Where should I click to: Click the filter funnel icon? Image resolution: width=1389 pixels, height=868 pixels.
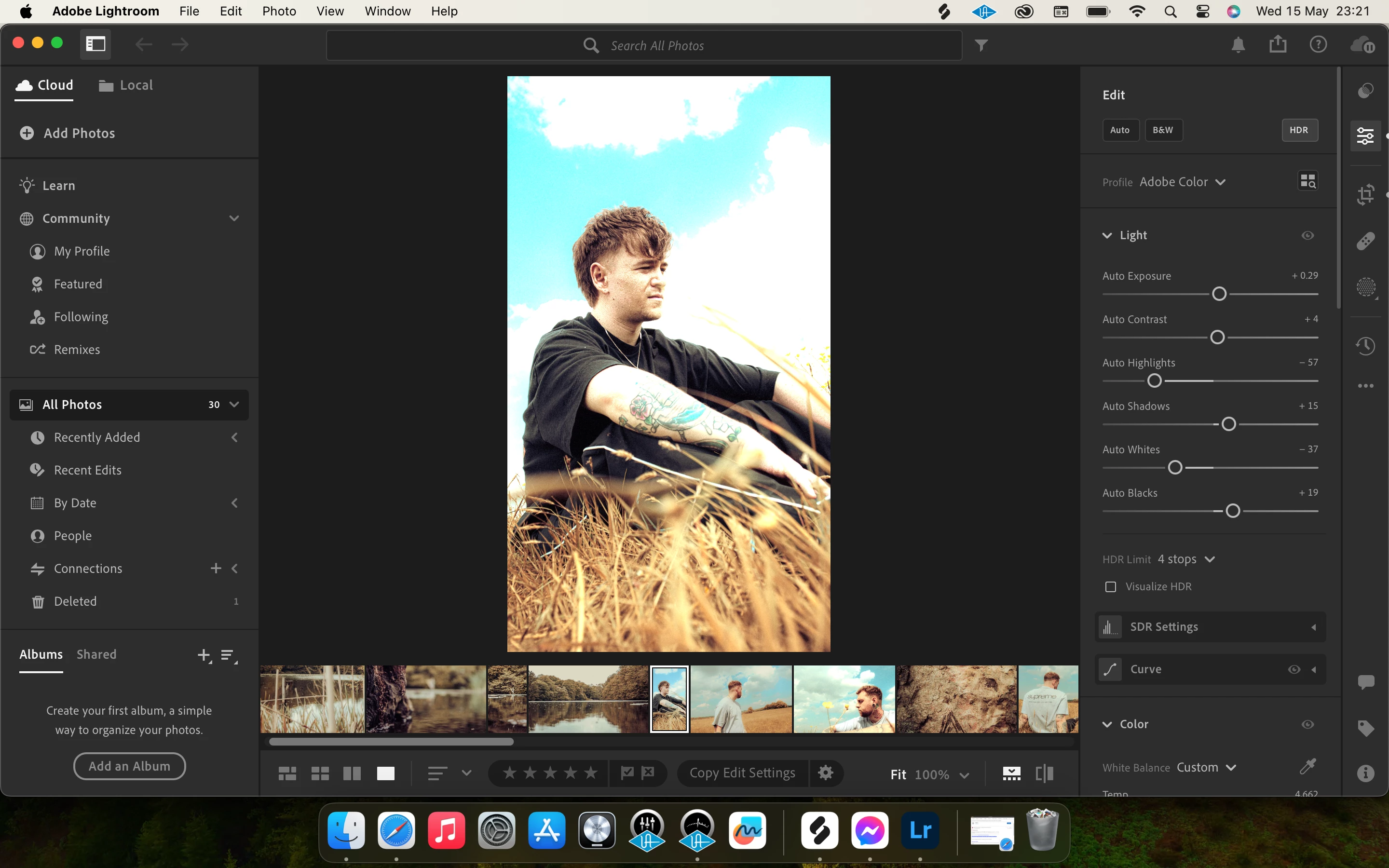981,45
